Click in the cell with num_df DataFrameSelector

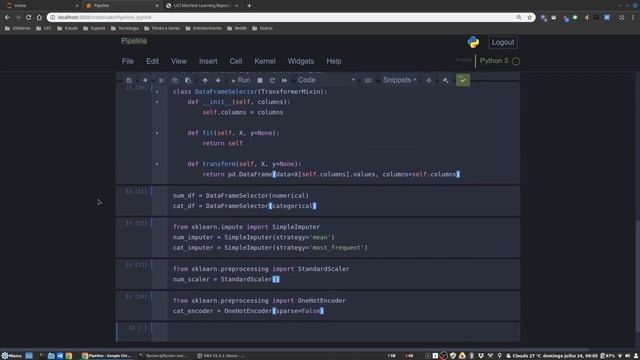click(x=344, y=201)
